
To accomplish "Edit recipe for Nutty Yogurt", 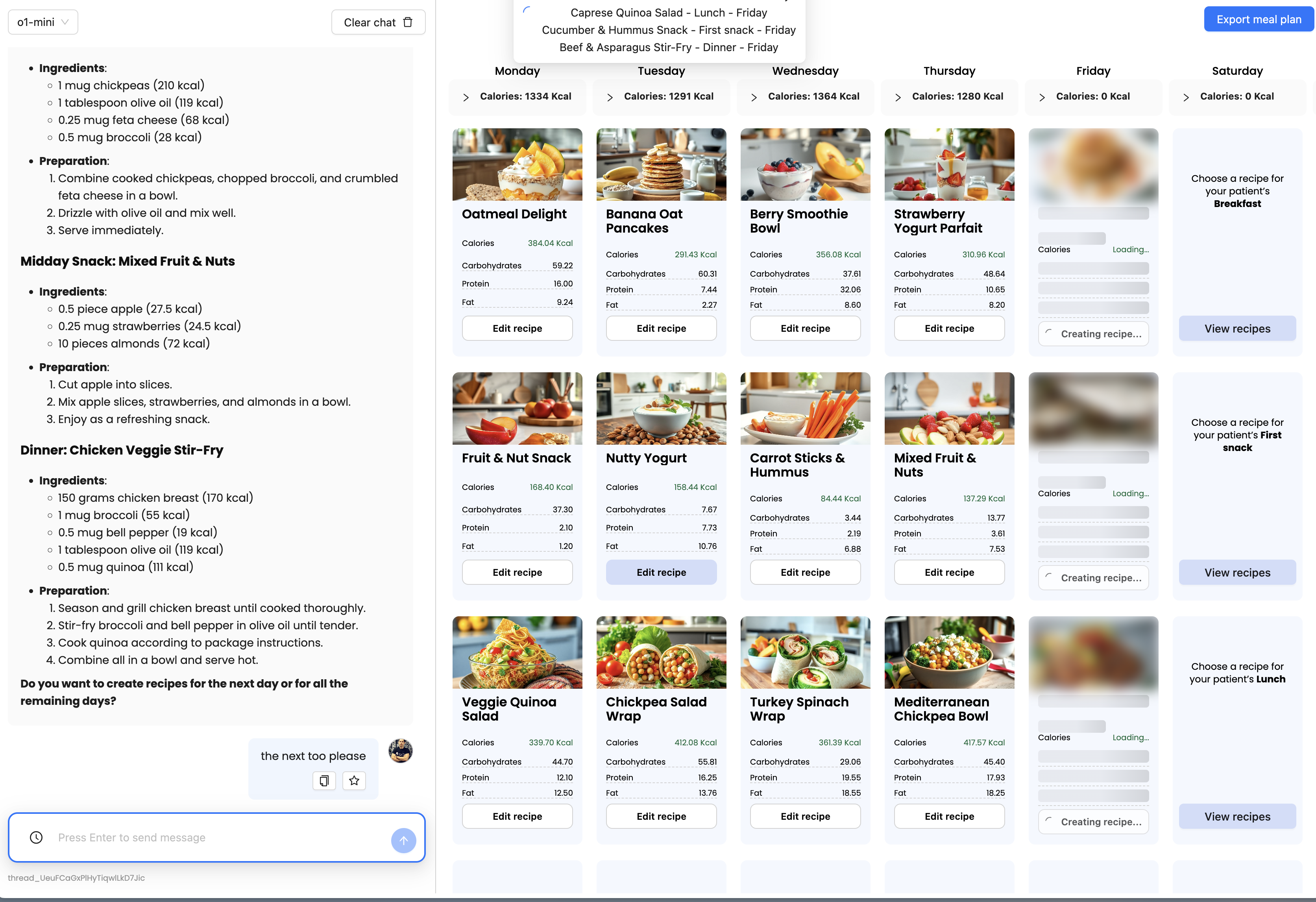I will (661, 573).
